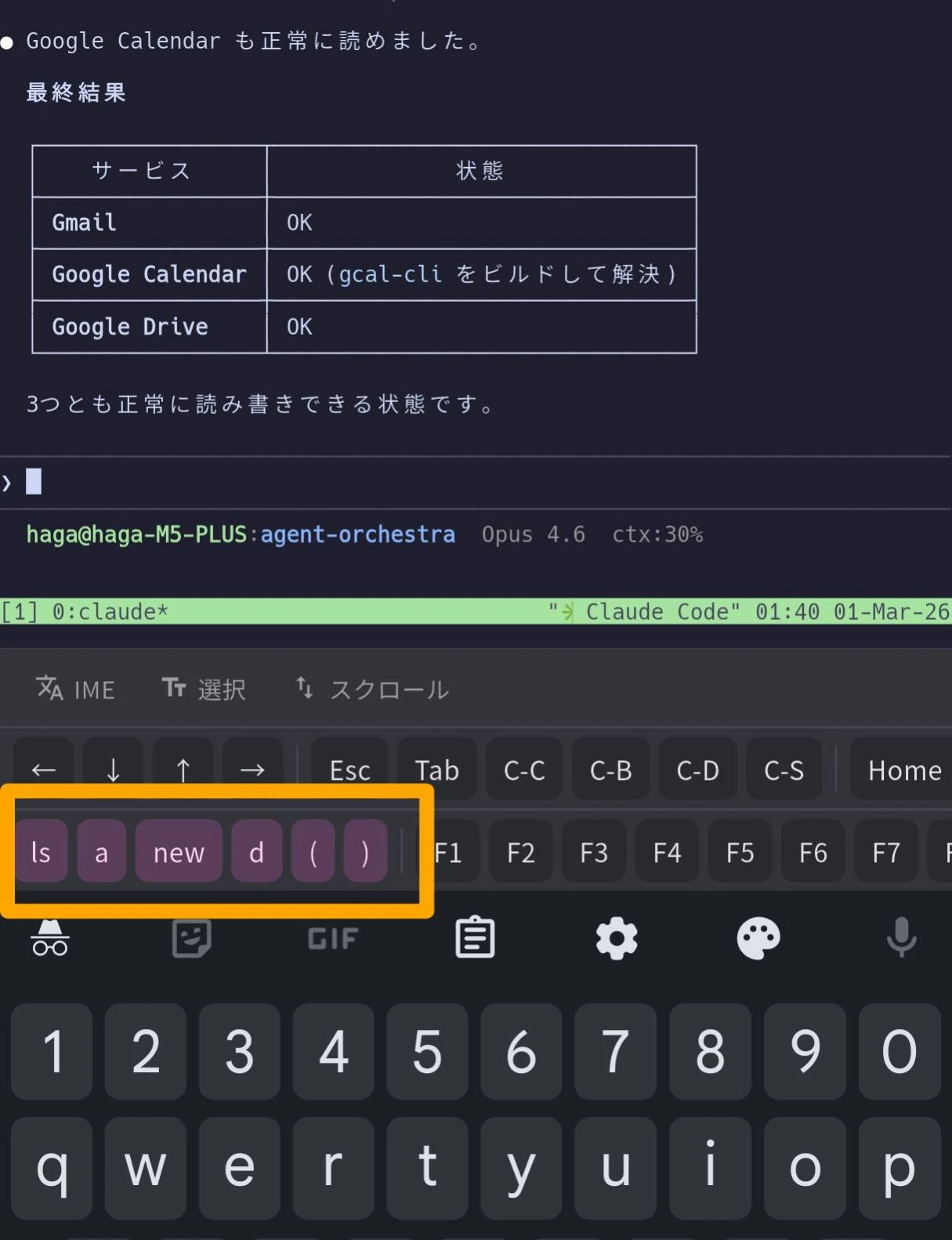Screen dimensions: 952x1240
Task: Tap the number 6 key
Action: [522, 1051]
